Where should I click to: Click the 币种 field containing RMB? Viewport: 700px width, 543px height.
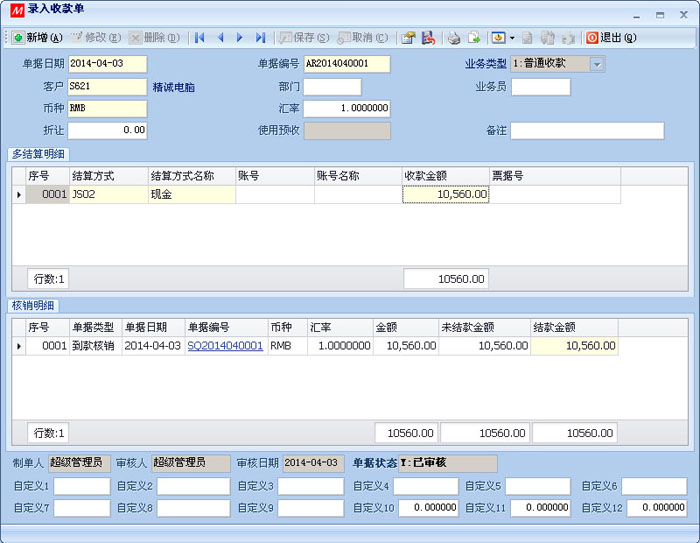click(108, 109)
